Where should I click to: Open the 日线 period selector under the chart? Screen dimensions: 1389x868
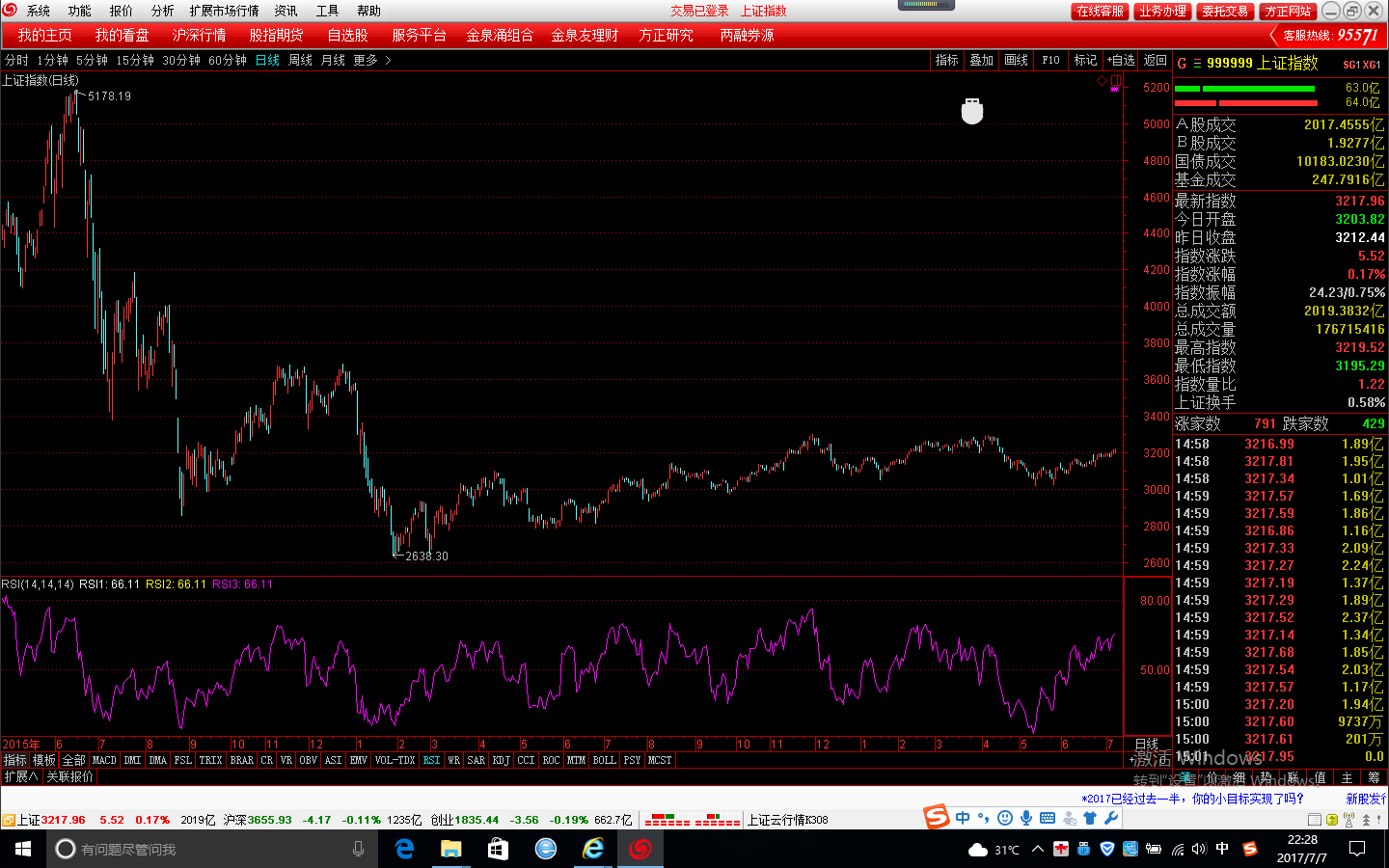pyautogui.click(x=1147, y=744)
